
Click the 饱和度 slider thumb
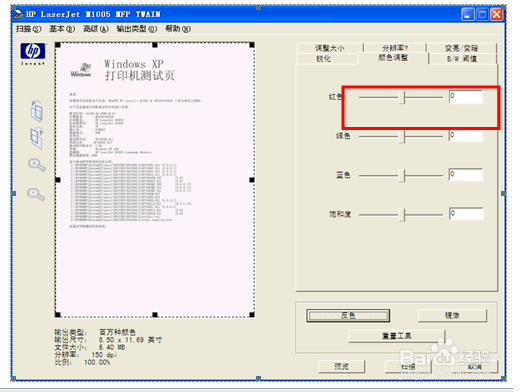(403, 215)
